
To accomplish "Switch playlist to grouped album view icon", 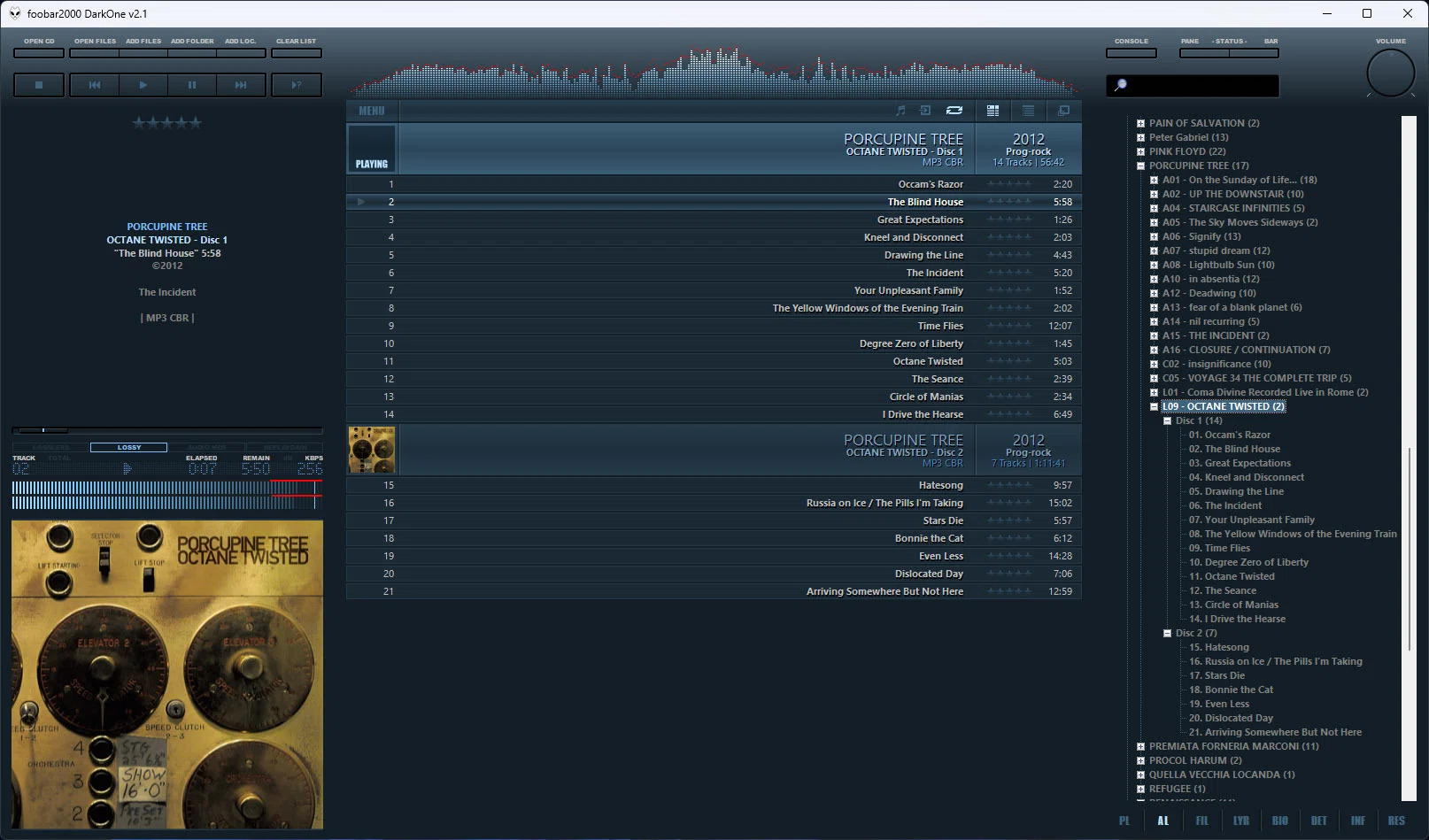I will (x=993, y=111).
